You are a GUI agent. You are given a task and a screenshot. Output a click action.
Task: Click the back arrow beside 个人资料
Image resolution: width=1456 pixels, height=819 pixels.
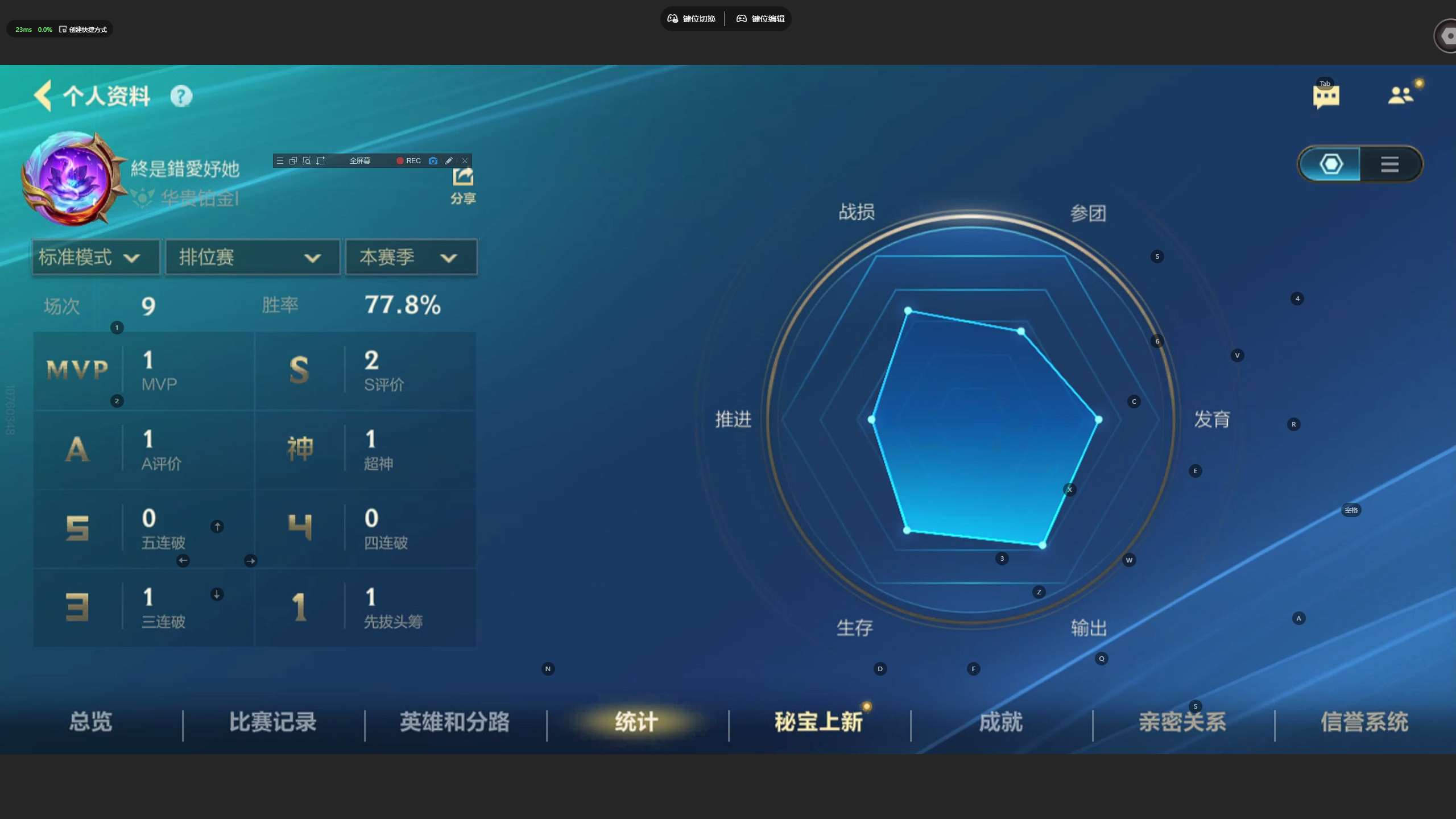coord(43,95)
